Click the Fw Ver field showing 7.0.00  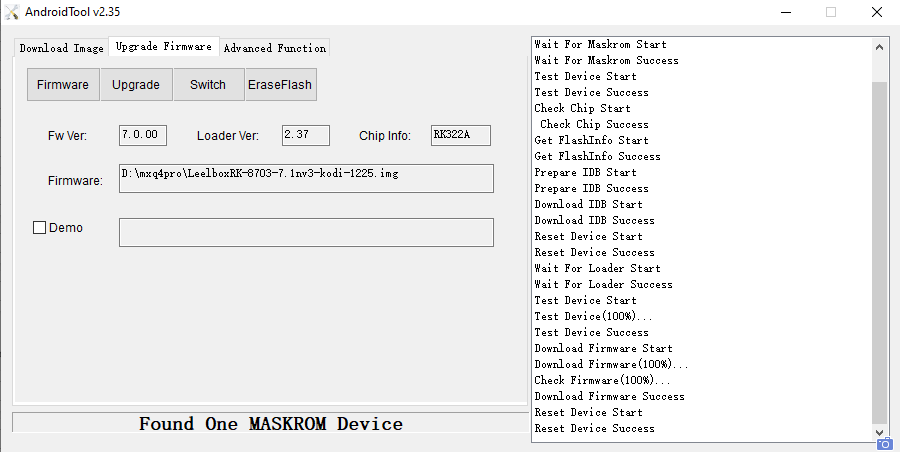coord(143,135)
